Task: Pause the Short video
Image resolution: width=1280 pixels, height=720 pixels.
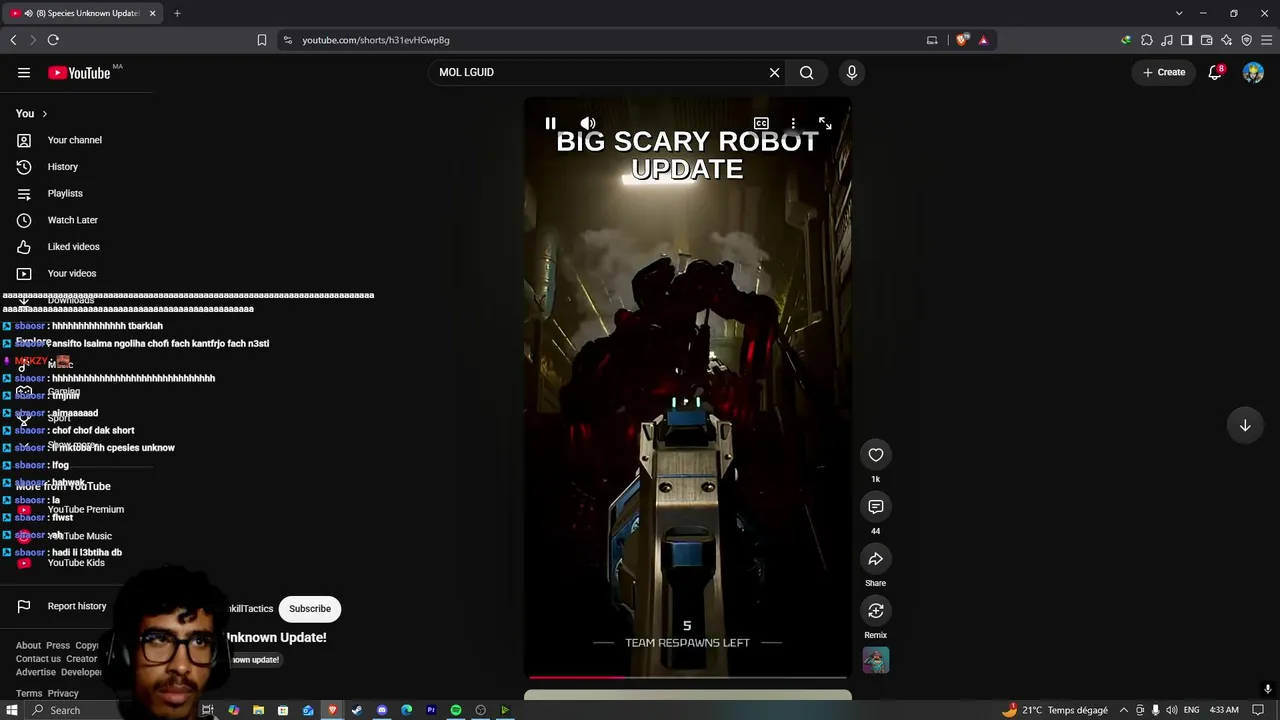Action: 550,123
